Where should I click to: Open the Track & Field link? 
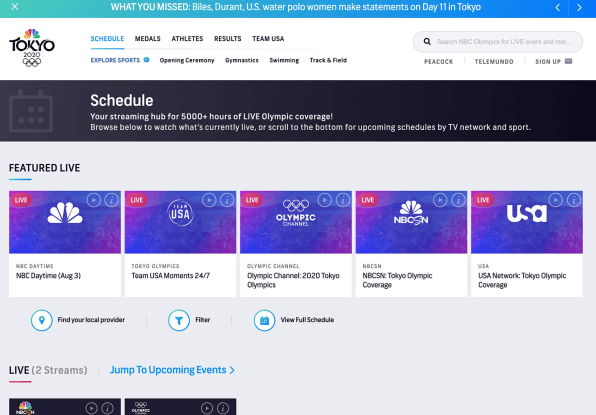pos(328,60)
